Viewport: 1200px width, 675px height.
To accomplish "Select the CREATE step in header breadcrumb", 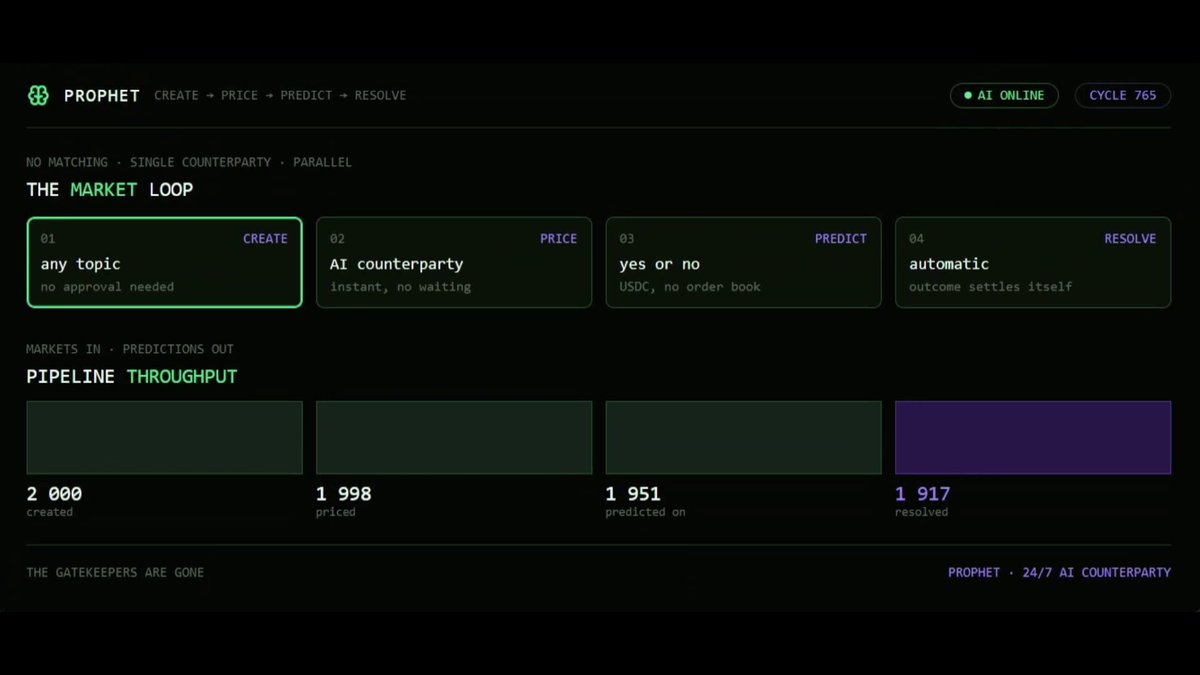I will pyautogui.click(x=176, y=96).
